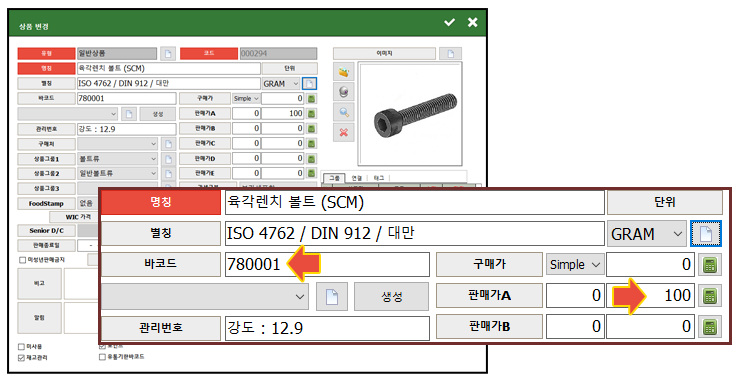Switch to the 그룹 tab
Screen dimensions: 740x384
pos(334,178)
